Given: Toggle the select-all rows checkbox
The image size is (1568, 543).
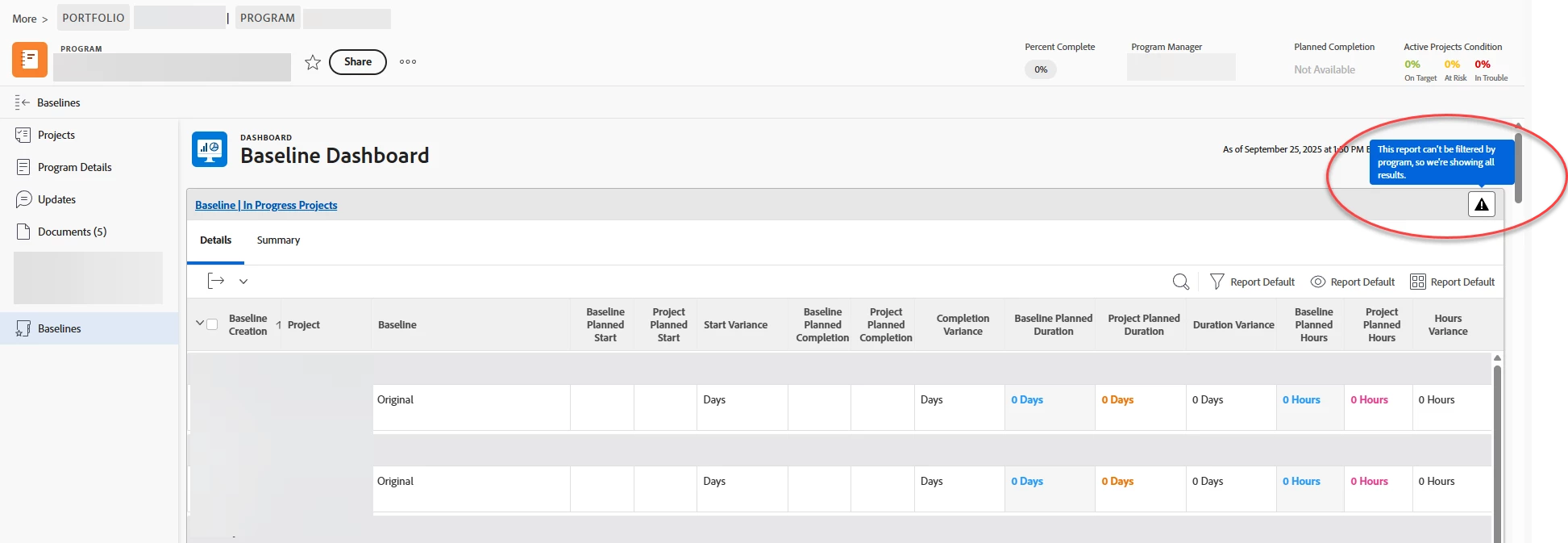Looking at the screenshot, I should [212, 324].
